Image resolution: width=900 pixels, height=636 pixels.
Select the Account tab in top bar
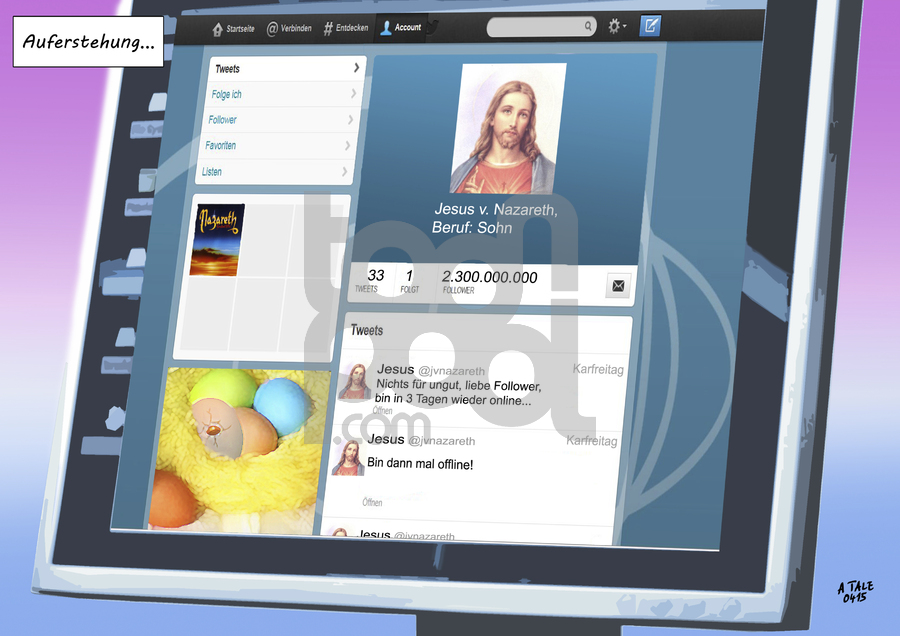pyautogui.click(x=401, y=27)
